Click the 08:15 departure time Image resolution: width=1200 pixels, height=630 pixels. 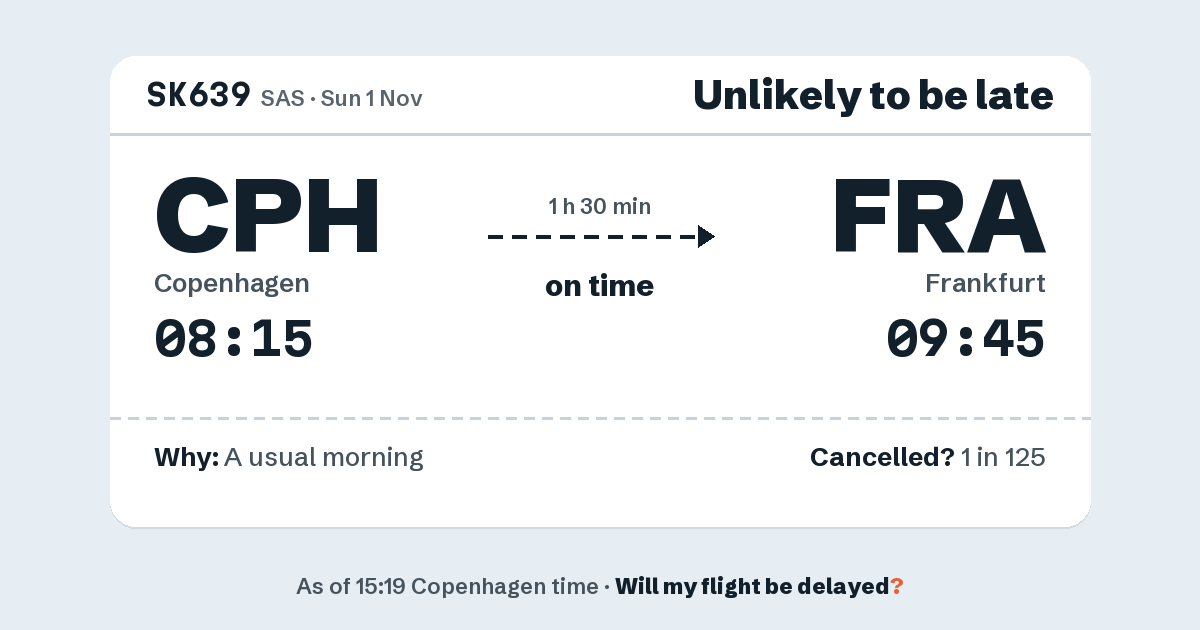(234, 338)
